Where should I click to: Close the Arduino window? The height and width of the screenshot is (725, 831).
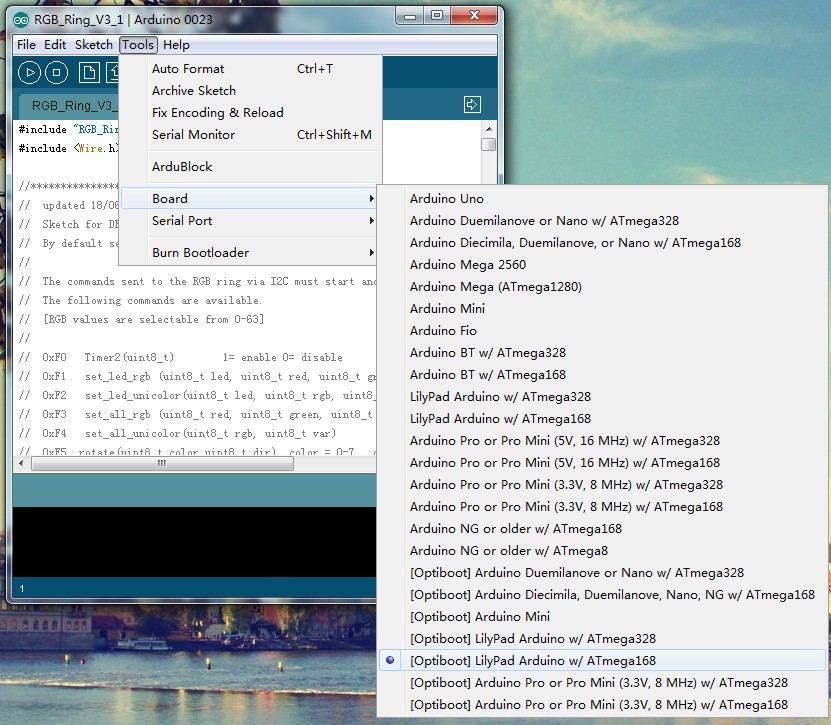473,16
